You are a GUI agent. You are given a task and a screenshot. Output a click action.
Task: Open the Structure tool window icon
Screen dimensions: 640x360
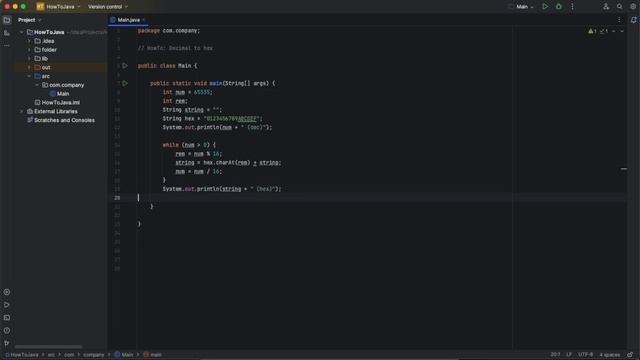(x=7, y=33)
